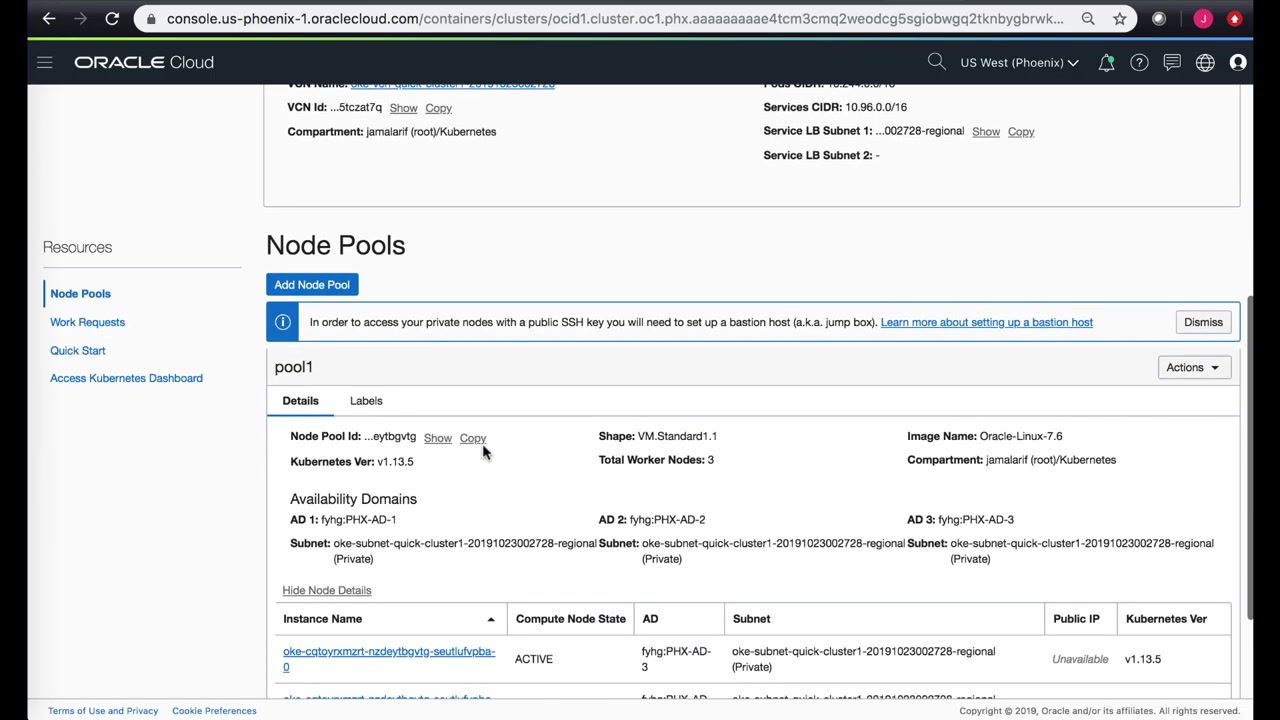This screenshot has height=720, width=1280.
Task: Open Access Kubernetes Dashboard
Action: pos(126,378)
